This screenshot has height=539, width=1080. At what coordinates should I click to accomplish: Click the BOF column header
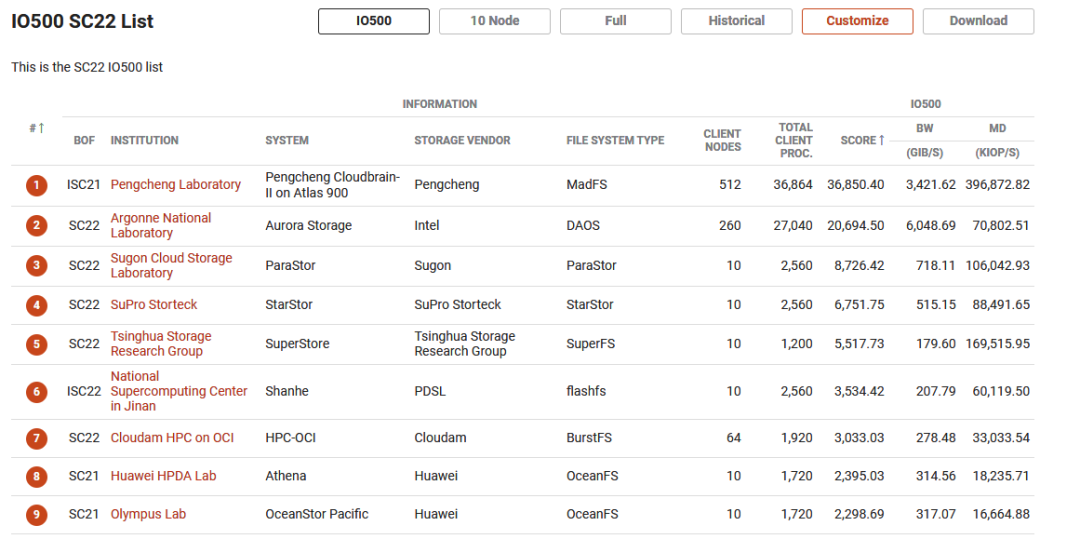tap(84, 140)
